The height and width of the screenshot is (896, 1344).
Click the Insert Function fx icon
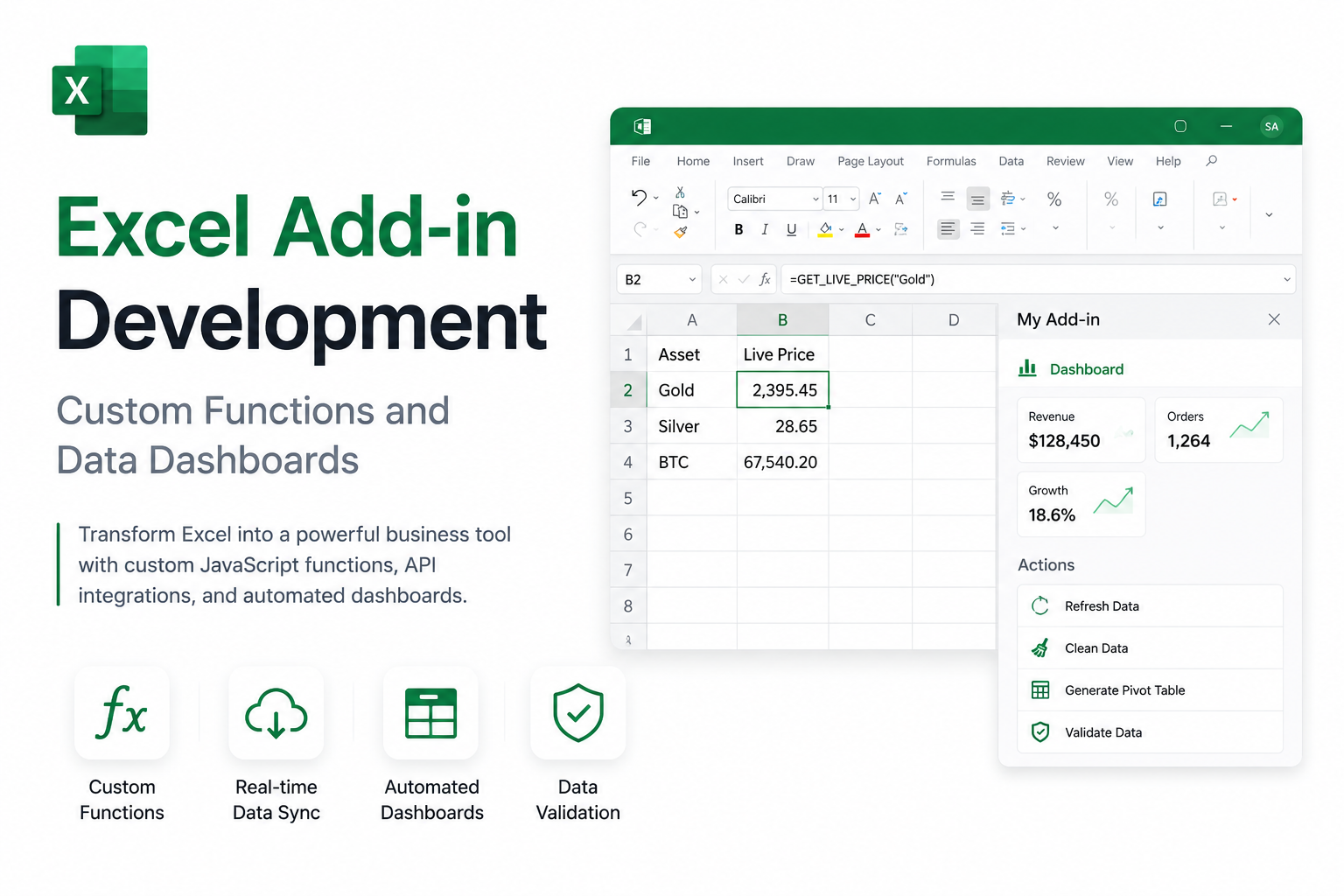click(765, 279)
